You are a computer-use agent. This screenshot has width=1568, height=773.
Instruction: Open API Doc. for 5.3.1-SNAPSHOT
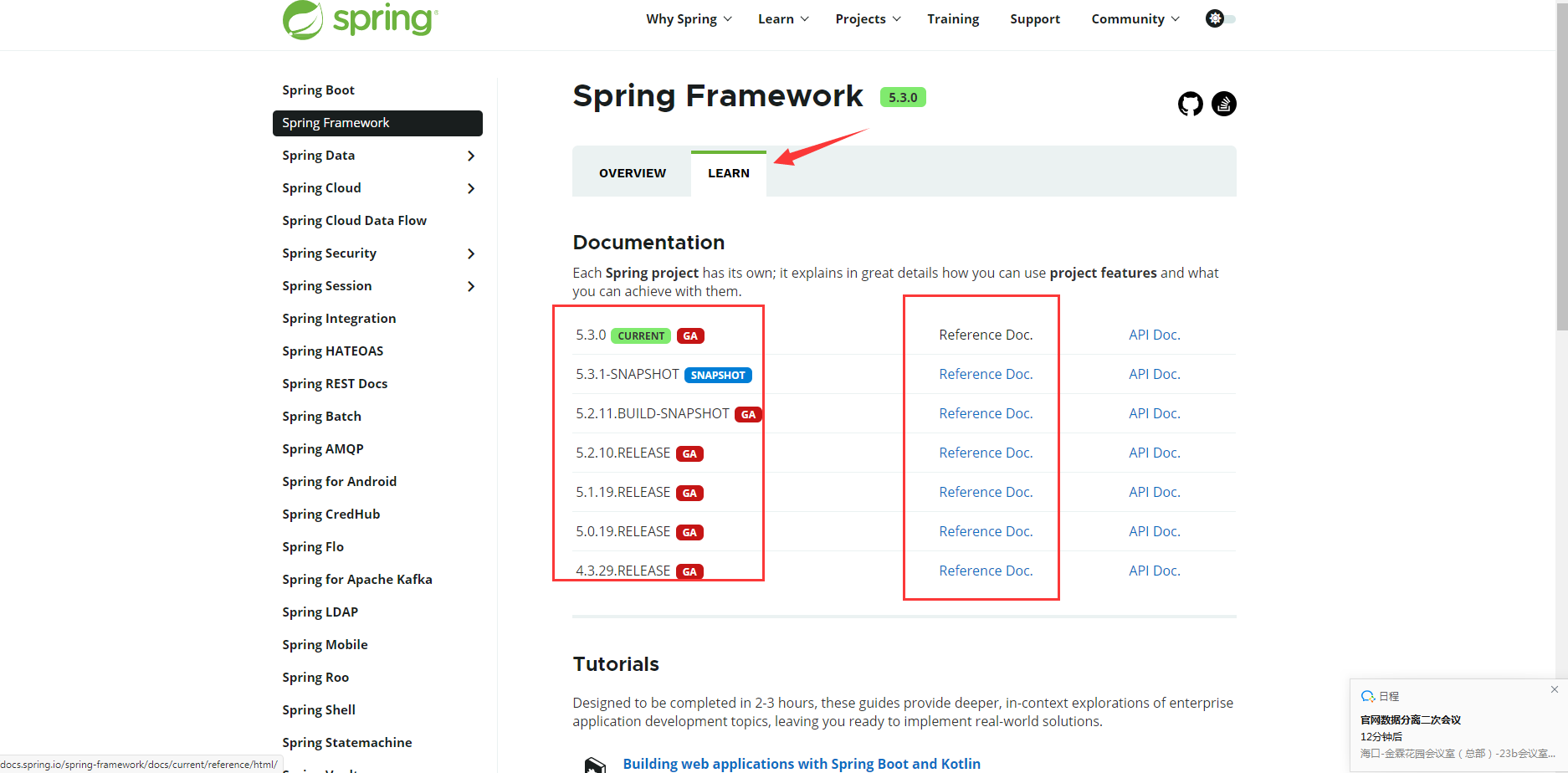(1155, 374)
